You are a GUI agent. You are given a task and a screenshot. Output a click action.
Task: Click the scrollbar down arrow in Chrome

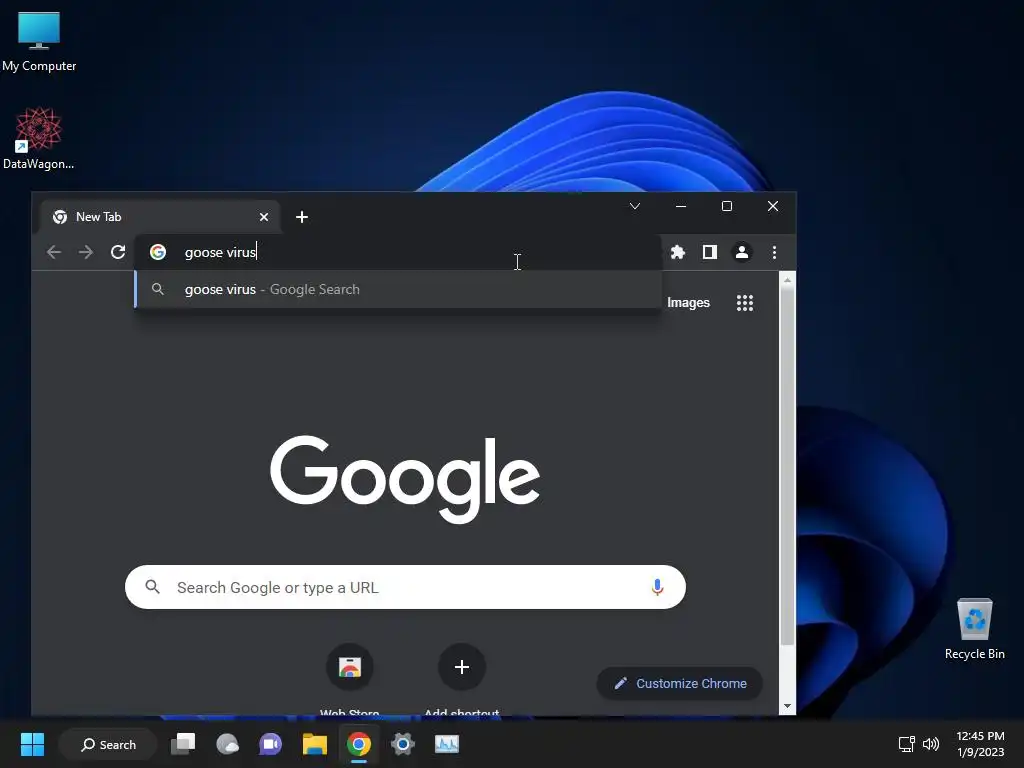coord(788,706)
